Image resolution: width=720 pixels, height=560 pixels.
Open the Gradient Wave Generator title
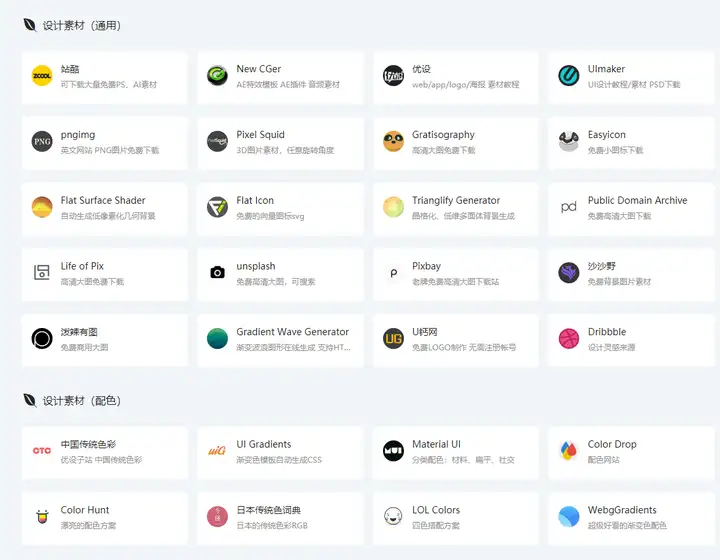pyautogui.click(x=292, y=332)
